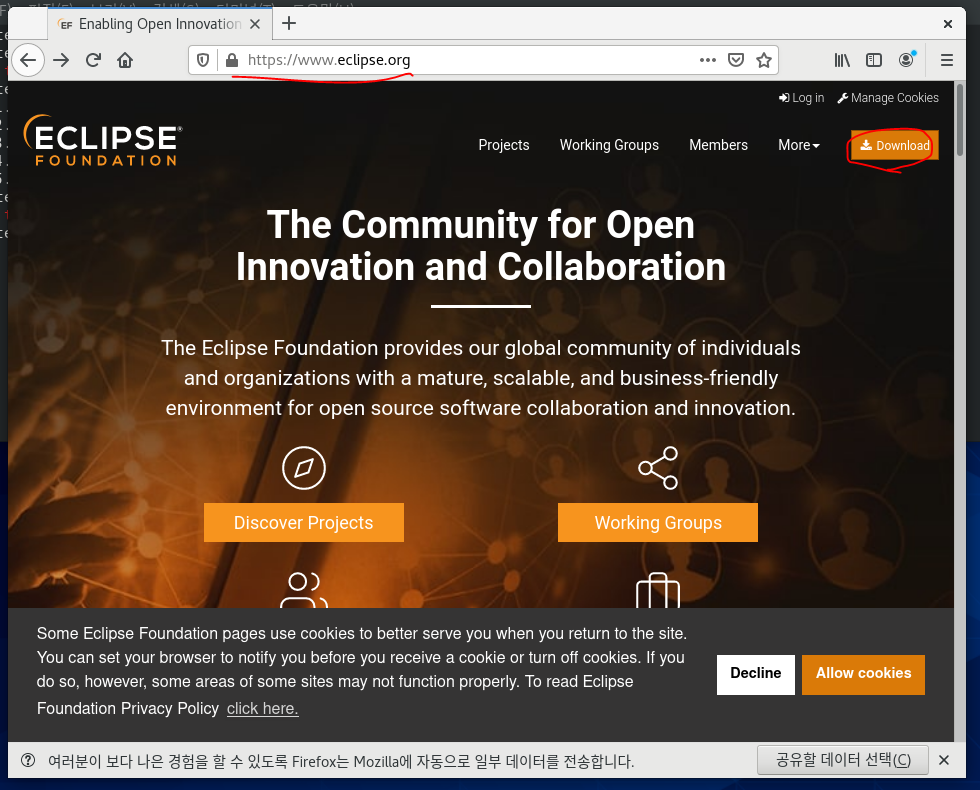Open the Firefox hamburger menu

947,60
